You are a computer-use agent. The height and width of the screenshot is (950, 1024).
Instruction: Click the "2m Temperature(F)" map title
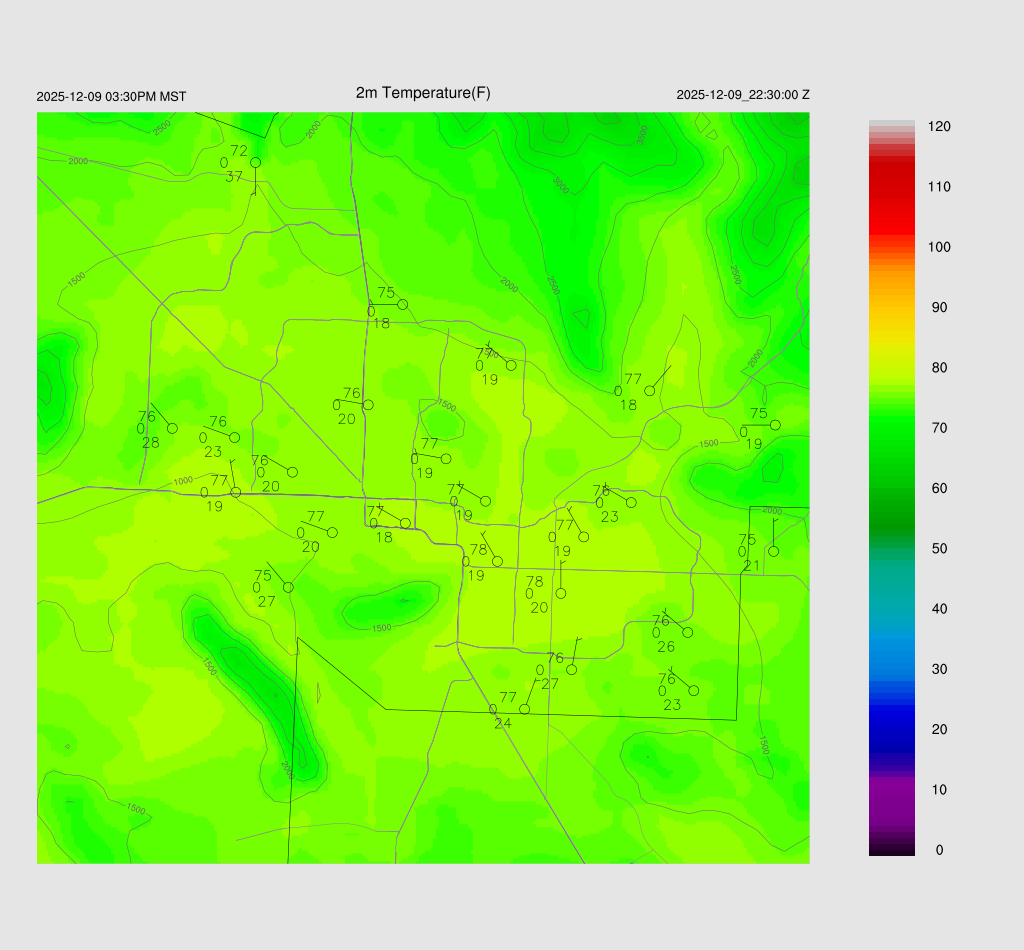click(423, 93)
